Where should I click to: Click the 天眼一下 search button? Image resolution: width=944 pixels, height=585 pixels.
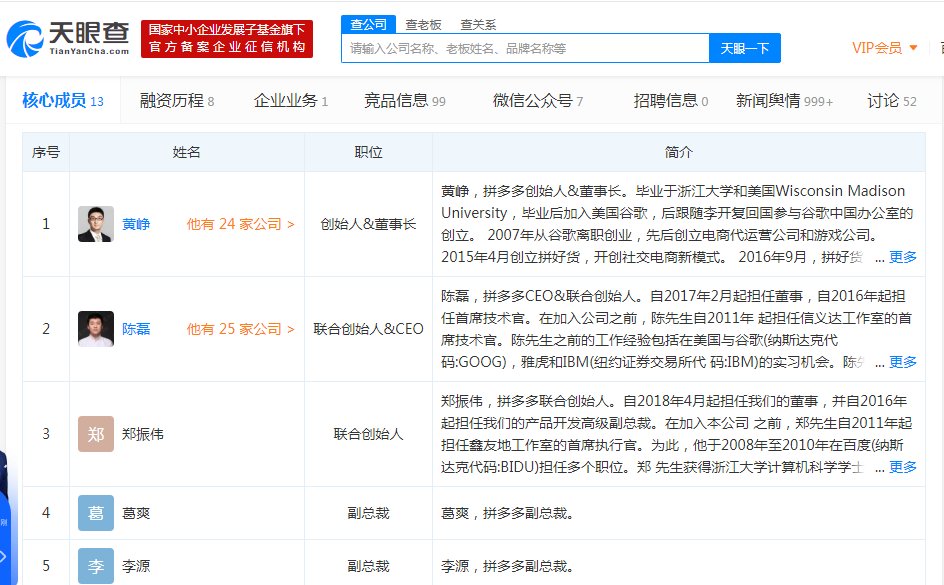[x=745, y=48]
